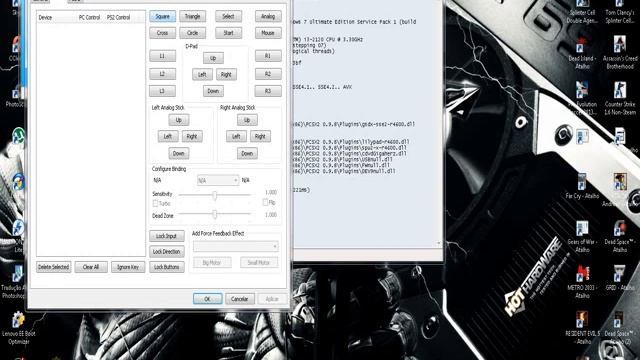Select the green WhatsApp-style desktop icon

(x=18, y=136)
